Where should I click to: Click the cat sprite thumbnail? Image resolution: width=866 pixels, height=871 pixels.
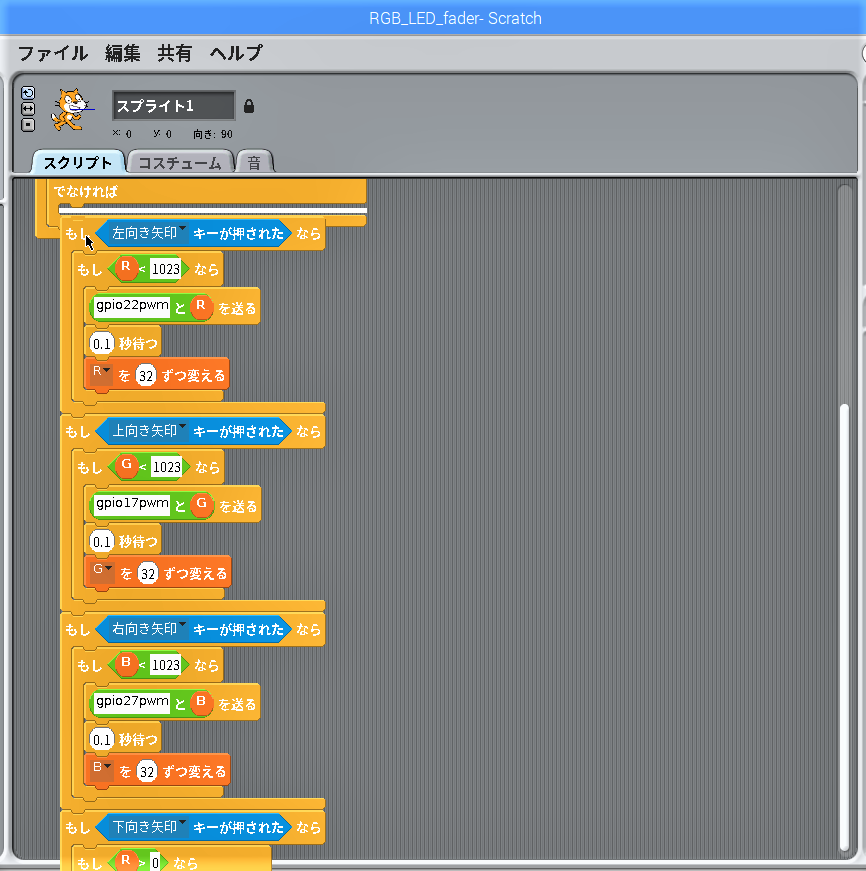pyautogui.click(x=71, y=109)
